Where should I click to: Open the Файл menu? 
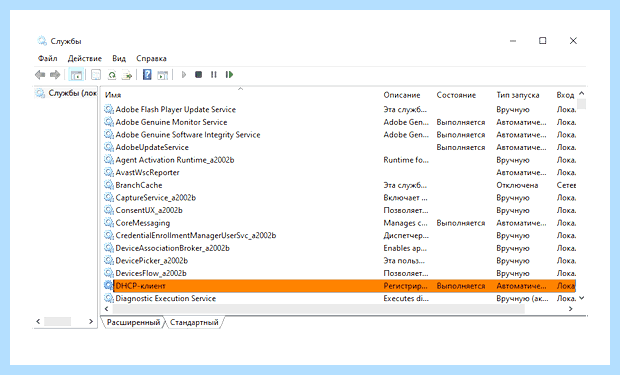click(47, 59)
